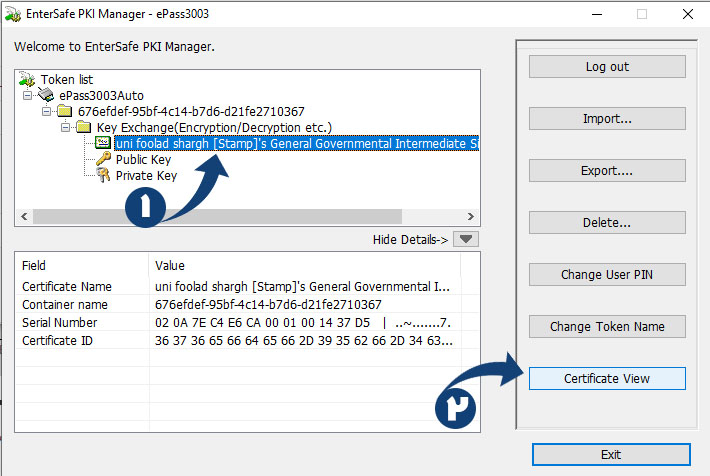
Task: Collapse the ePass3003Auto tree node
Action: point(27,95)
